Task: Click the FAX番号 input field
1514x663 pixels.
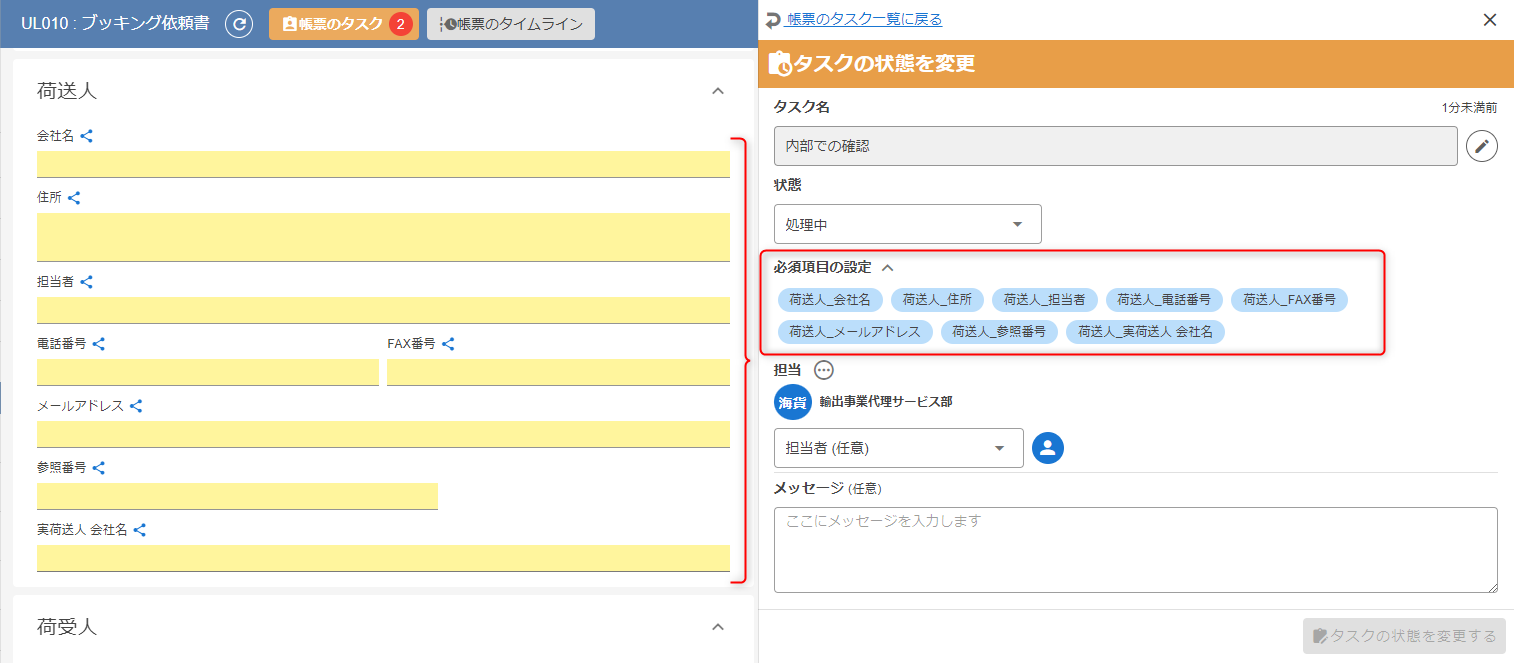Action: [x=558, y=372]
